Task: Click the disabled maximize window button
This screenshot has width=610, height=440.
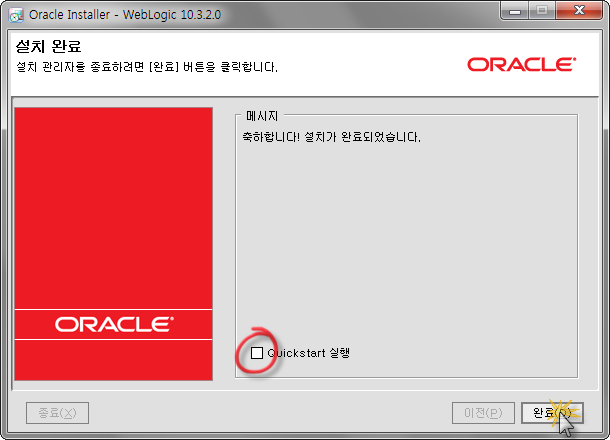Action: point(542,11)
